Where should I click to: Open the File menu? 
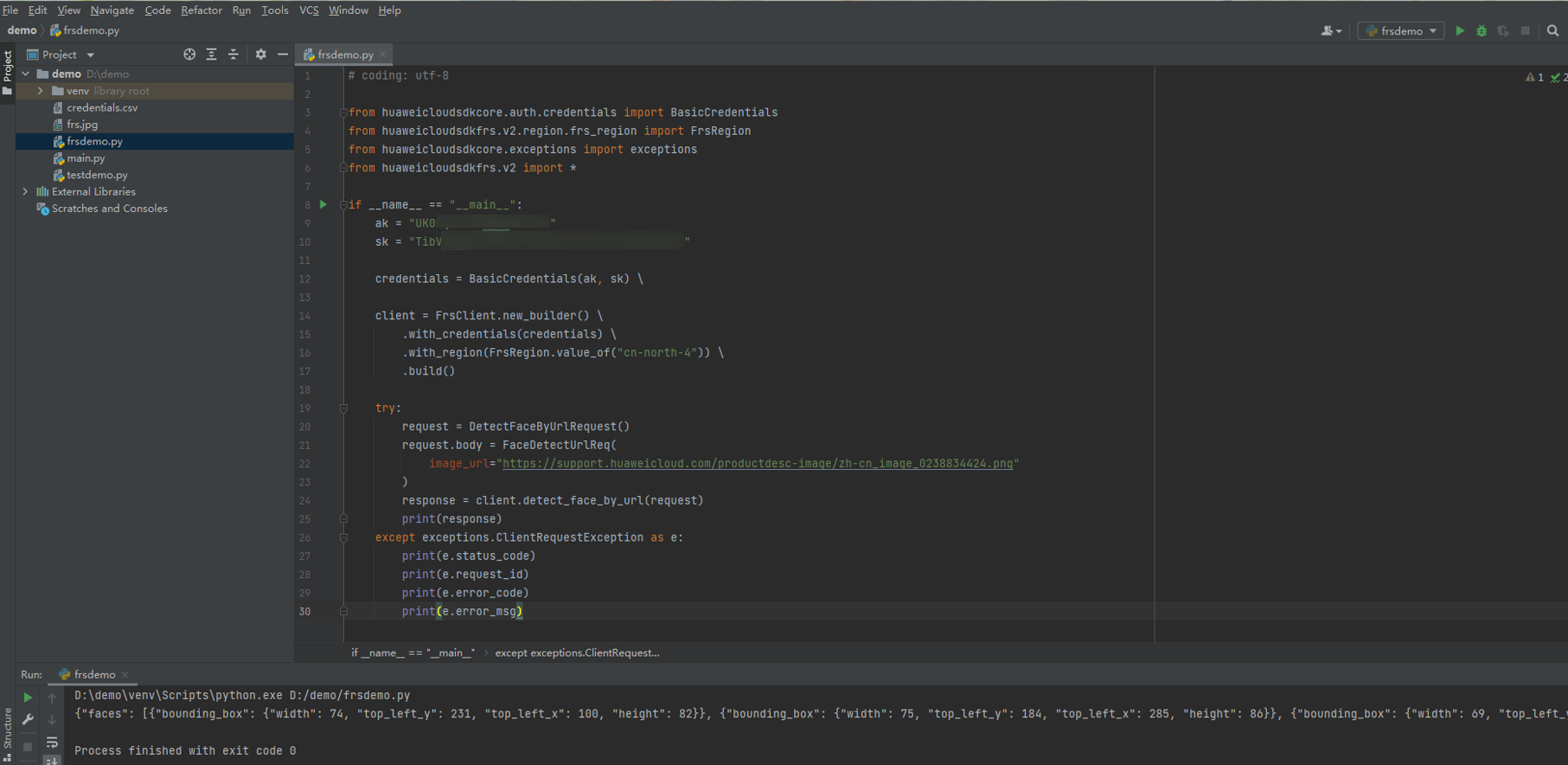10,10
